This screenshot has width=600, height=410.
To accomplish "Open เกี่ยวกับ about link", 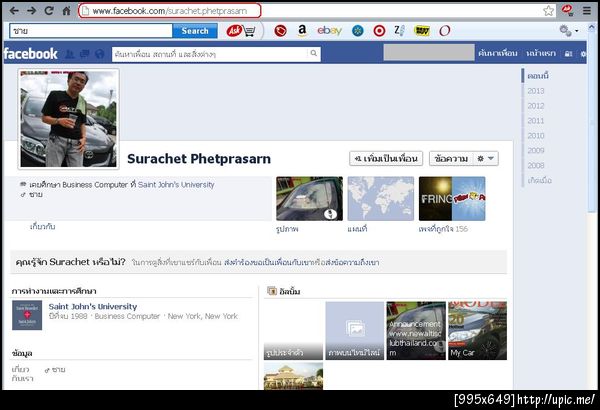I will pos(42,227).
